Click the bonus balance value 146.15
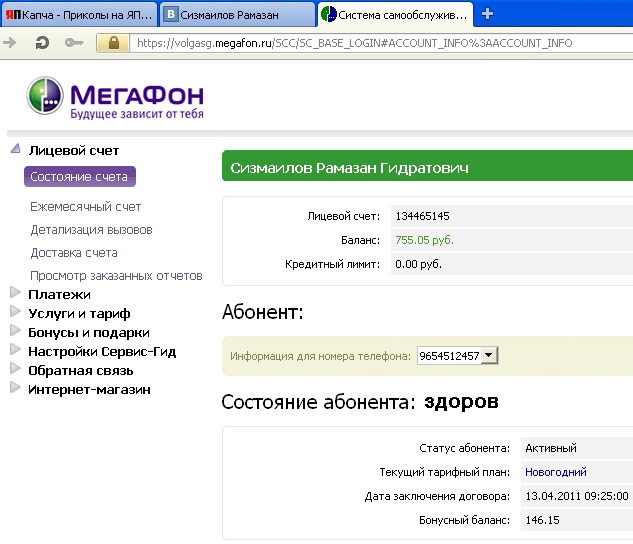633x544 pixels. (542, 520)
